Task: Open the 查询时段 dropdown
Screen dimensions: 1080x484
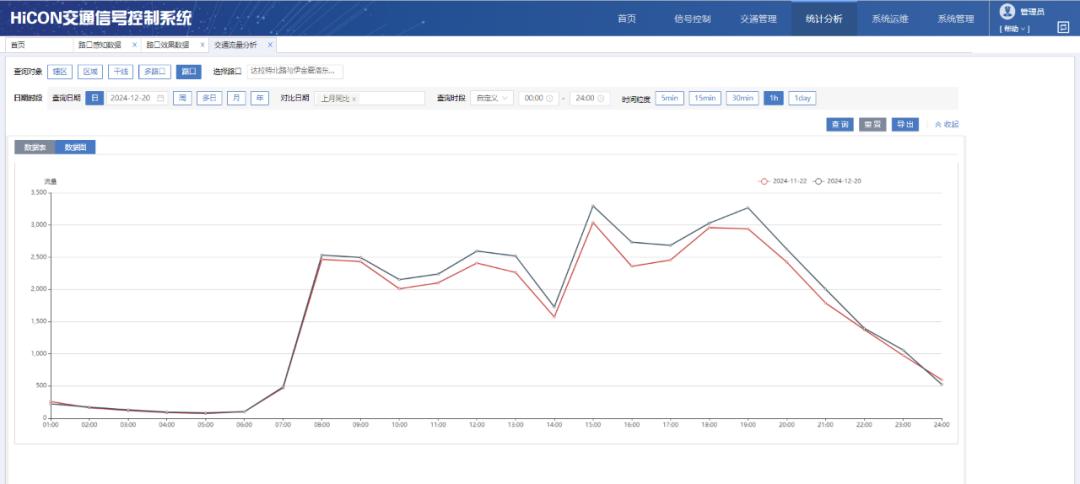Action: pos(493,98)
